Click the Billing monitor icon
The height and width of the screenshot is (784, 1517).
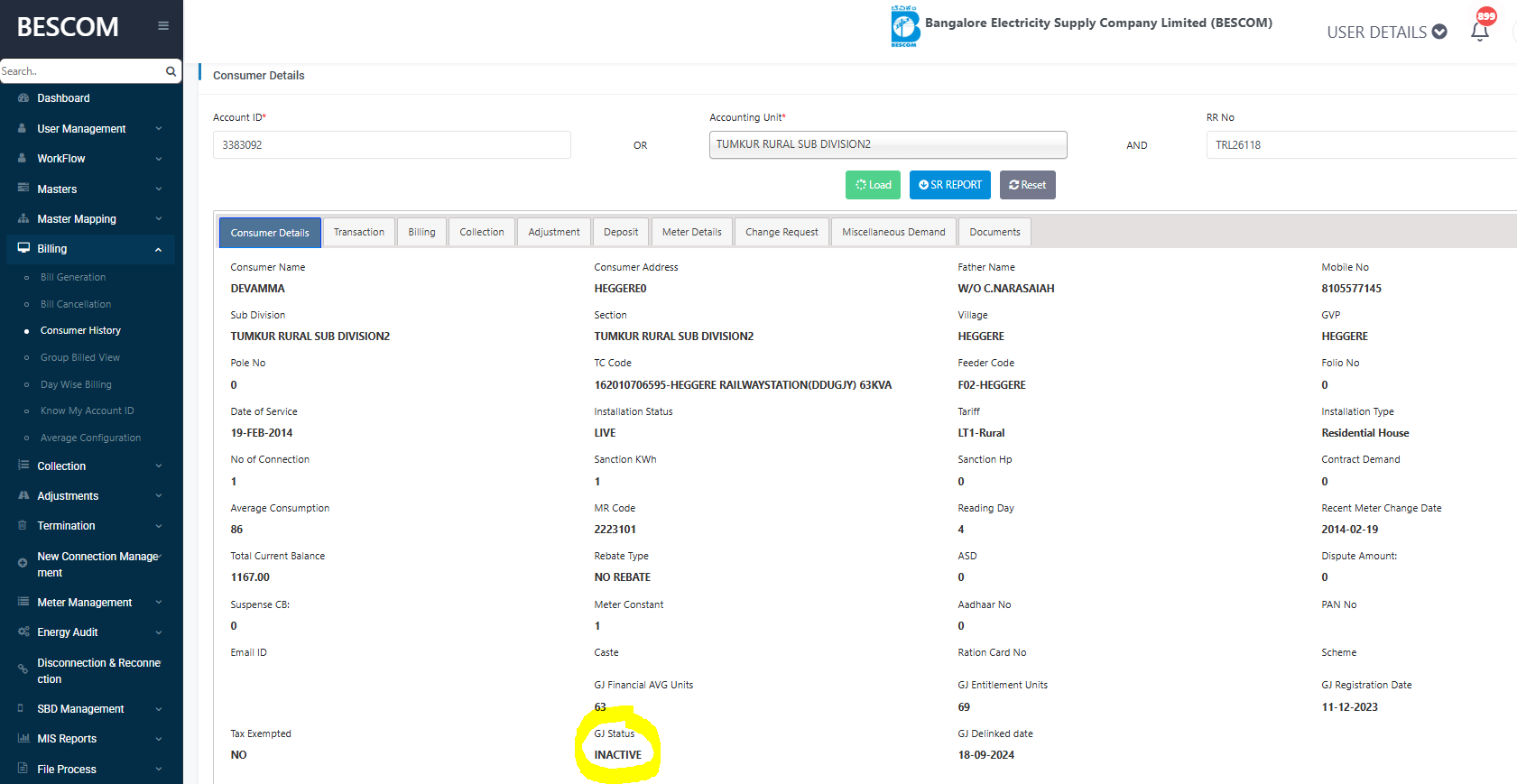[x=23, y=248]
